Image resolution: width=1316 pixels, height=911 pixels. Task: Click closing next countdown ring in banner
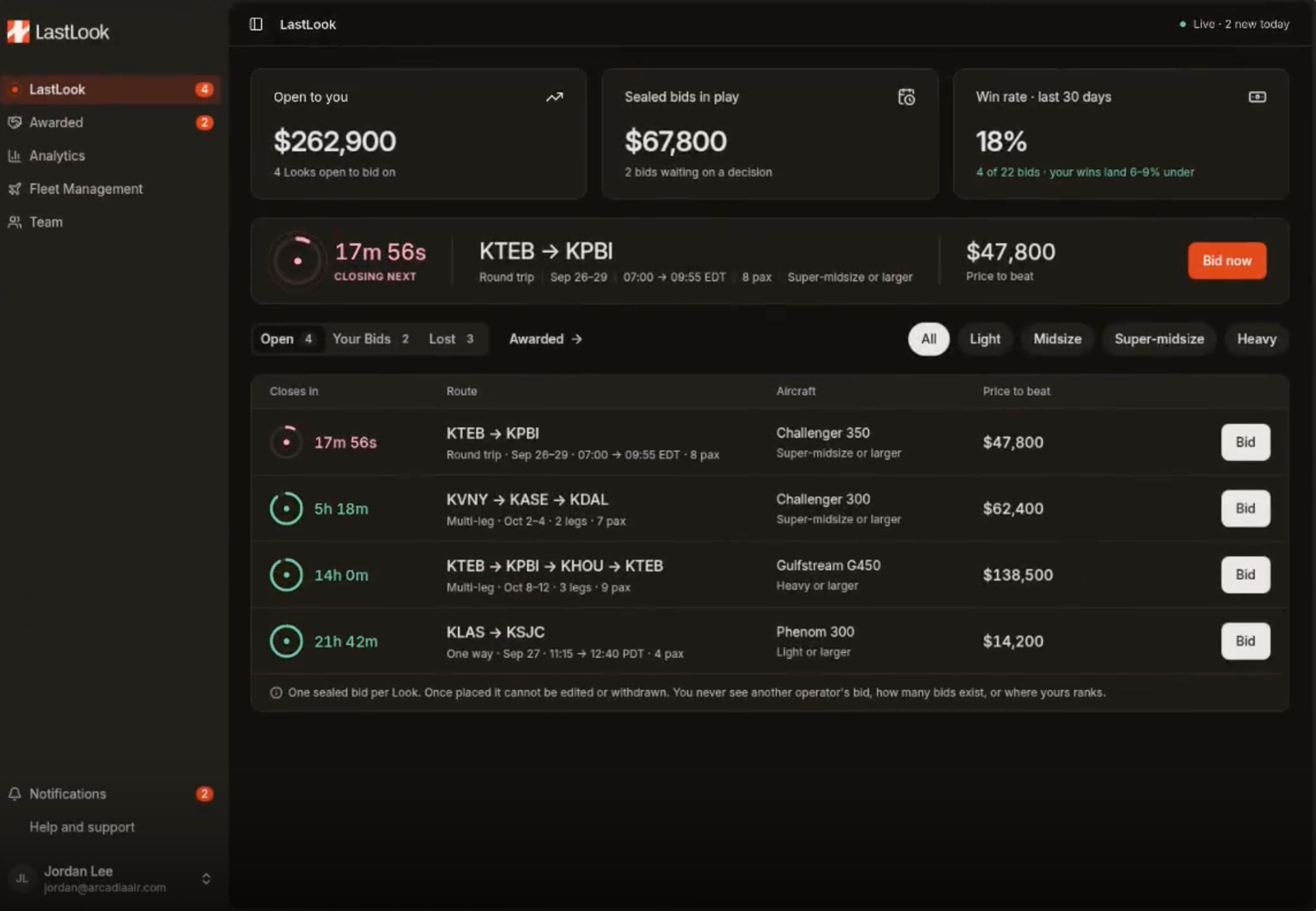pos(298,260)
